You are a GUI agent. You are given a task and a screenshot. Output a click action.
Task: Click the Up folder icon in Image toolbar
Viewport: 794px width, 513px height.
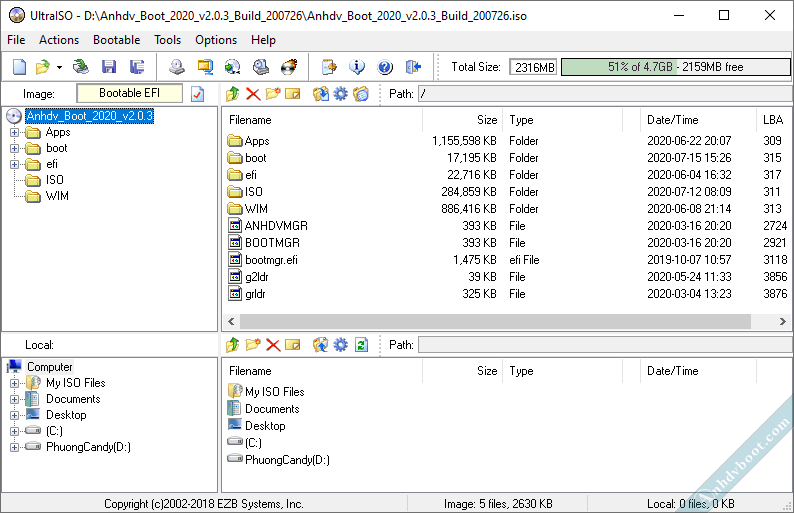click(x=233, y=94)
